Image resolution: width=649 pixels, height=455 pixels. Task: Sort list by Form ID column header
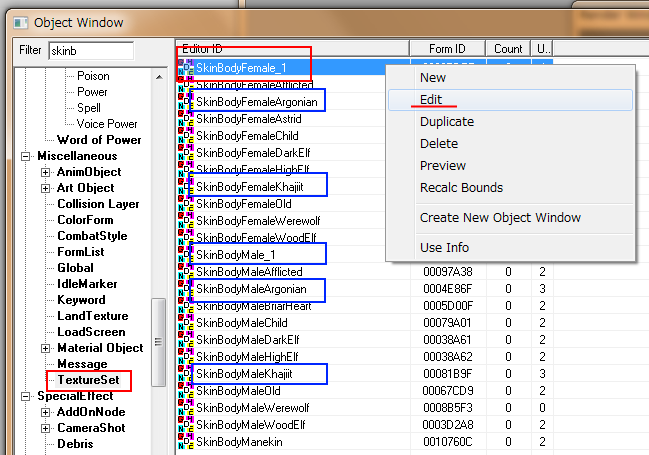point(447,49)
